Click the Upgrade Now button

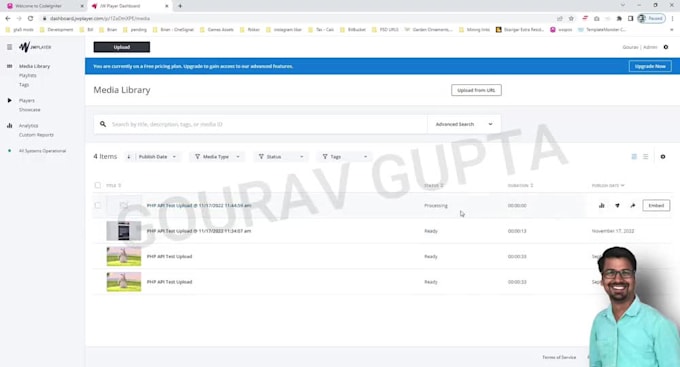(650, 66)
